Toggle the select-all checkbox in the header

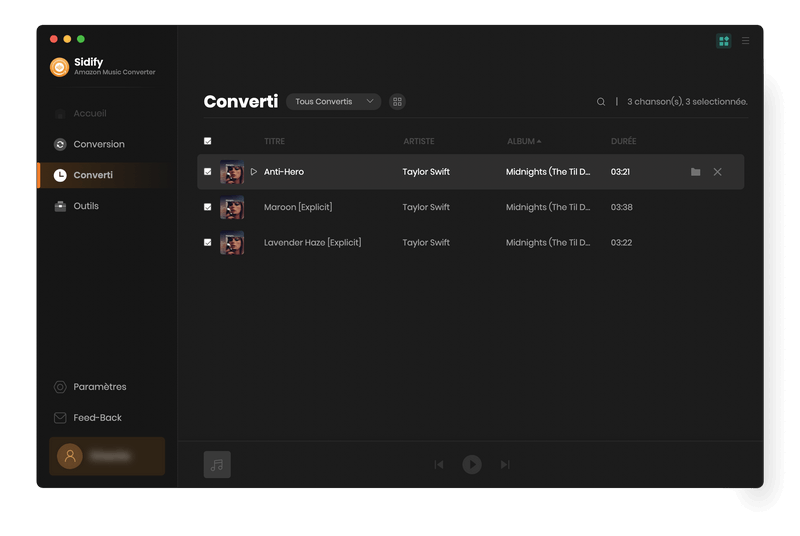[208, 141]
